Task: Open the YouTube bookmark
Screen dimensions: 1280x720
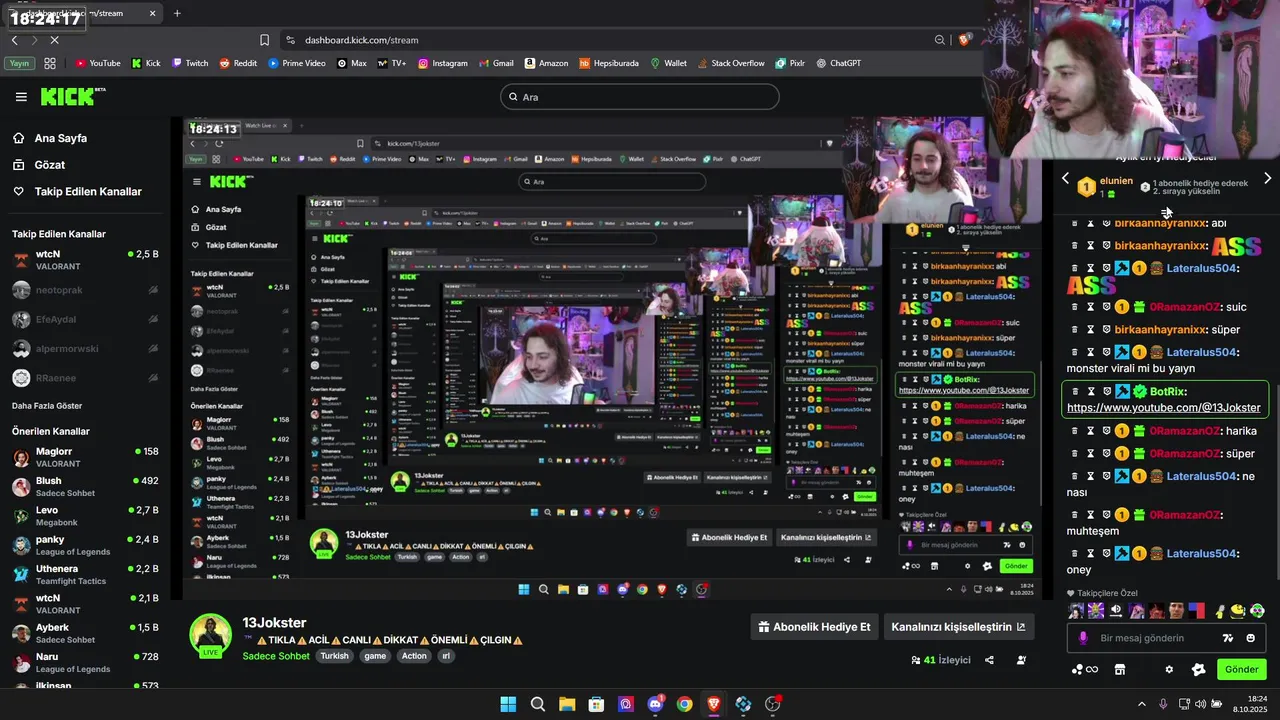Action: (98, 63)
